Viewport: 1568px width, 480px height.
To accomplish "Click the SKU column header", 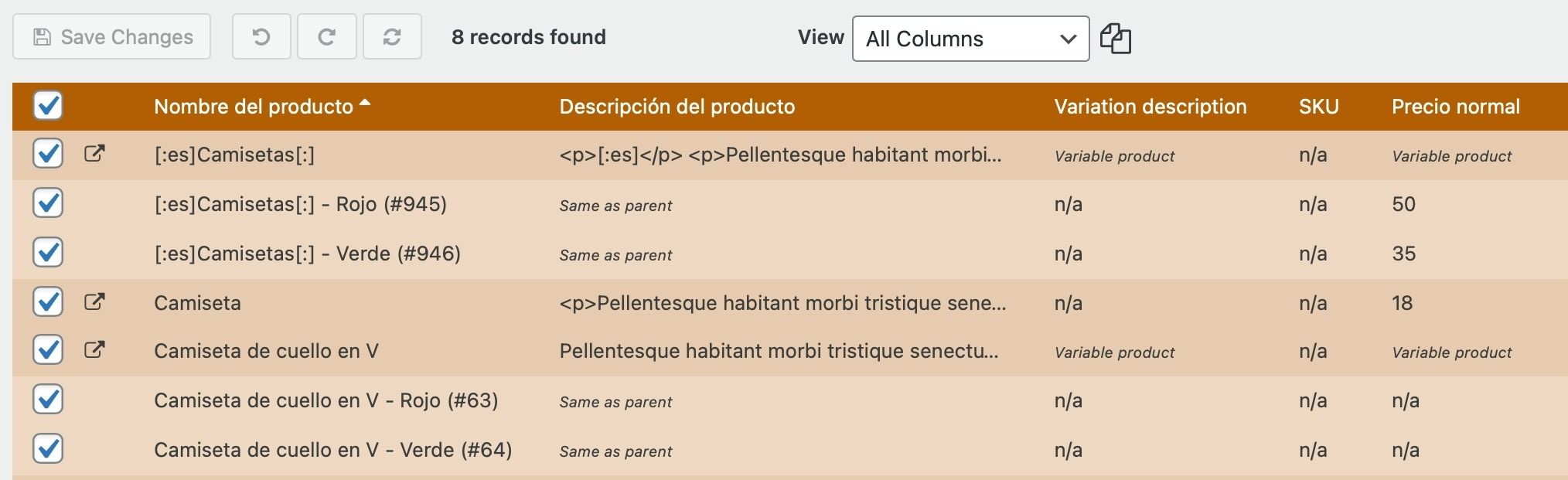I will point(1318,107).
